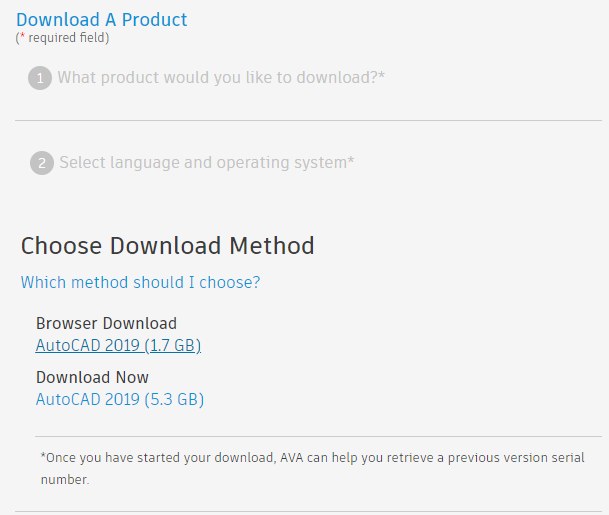
Task: Select the 'Download Now' label
Action: tap(92, 377)
